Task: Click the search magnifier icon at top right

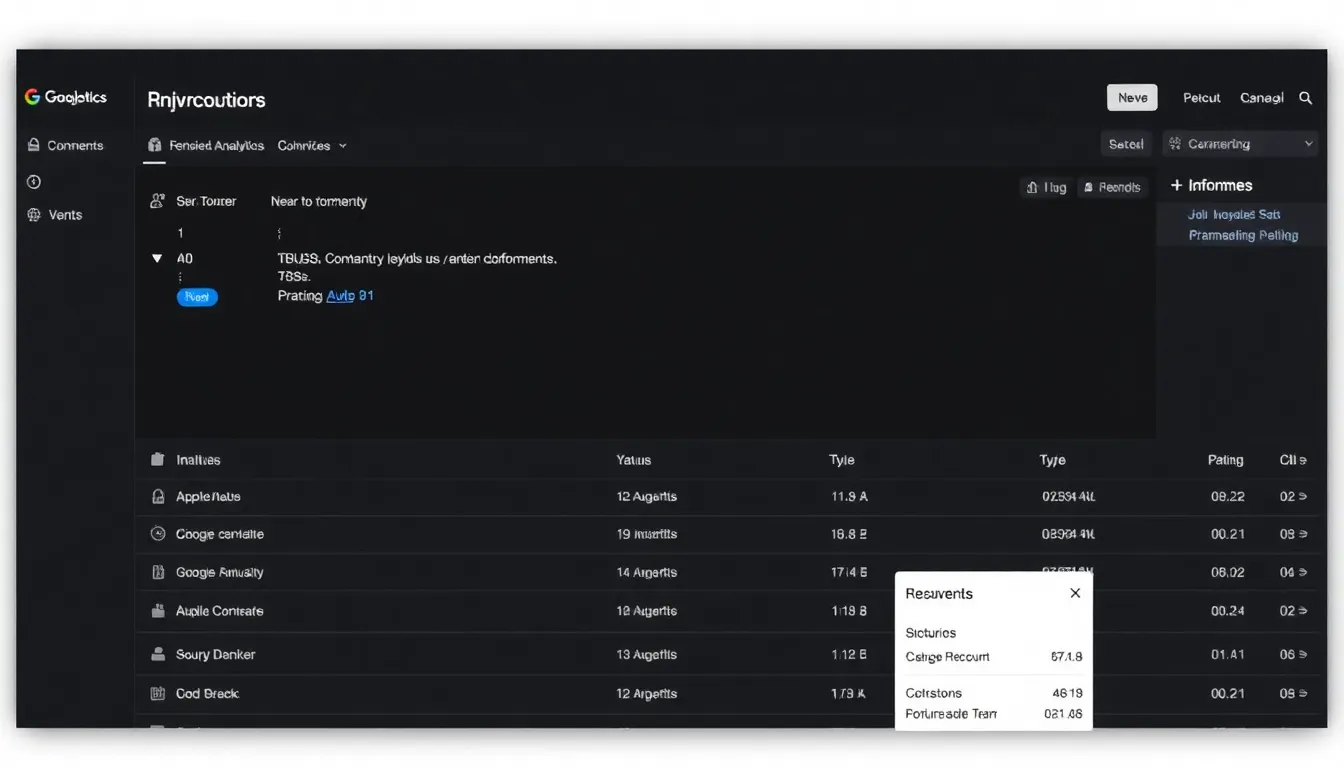Action: click(1305, 98)
